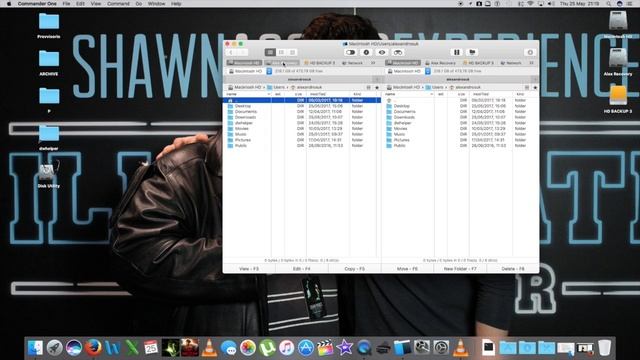Select Public folder in right panel
This screenshot has height=360, width=640.
(x=460, y=146)
